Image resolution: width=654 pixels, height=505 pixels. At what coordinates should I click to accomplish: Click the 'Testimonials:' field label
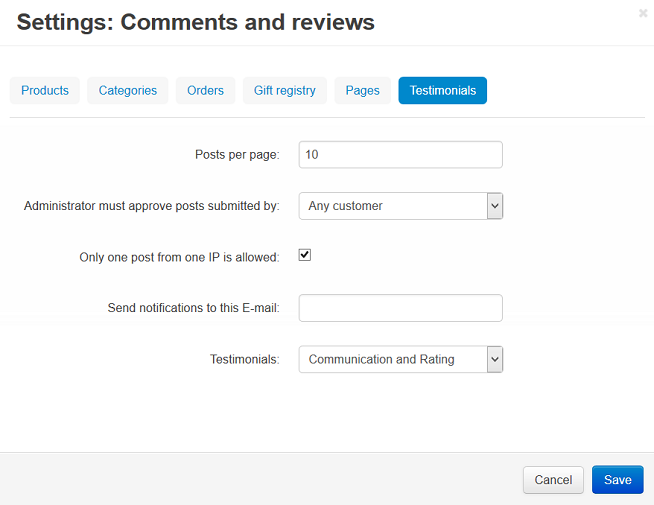244,359
